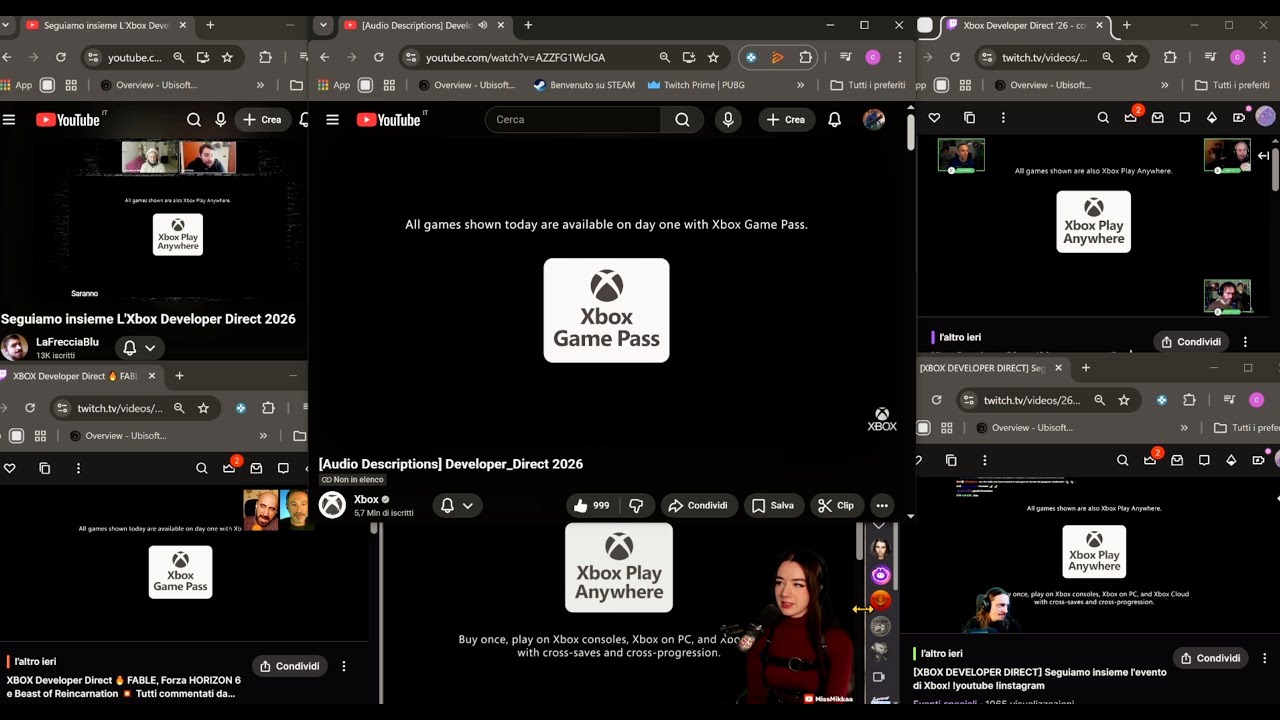Open Twitch search icon in bottom-left FABLE window

202,468
